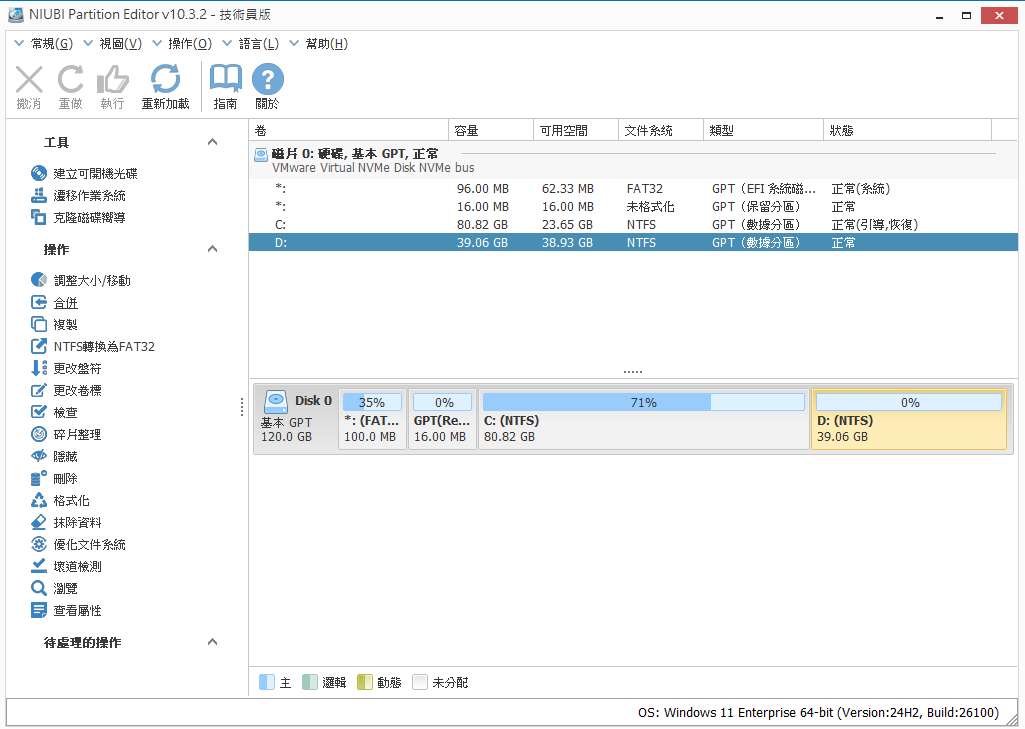Sort by the 卷 column header
Screen dimensions: 1025x729
point(349,130)
